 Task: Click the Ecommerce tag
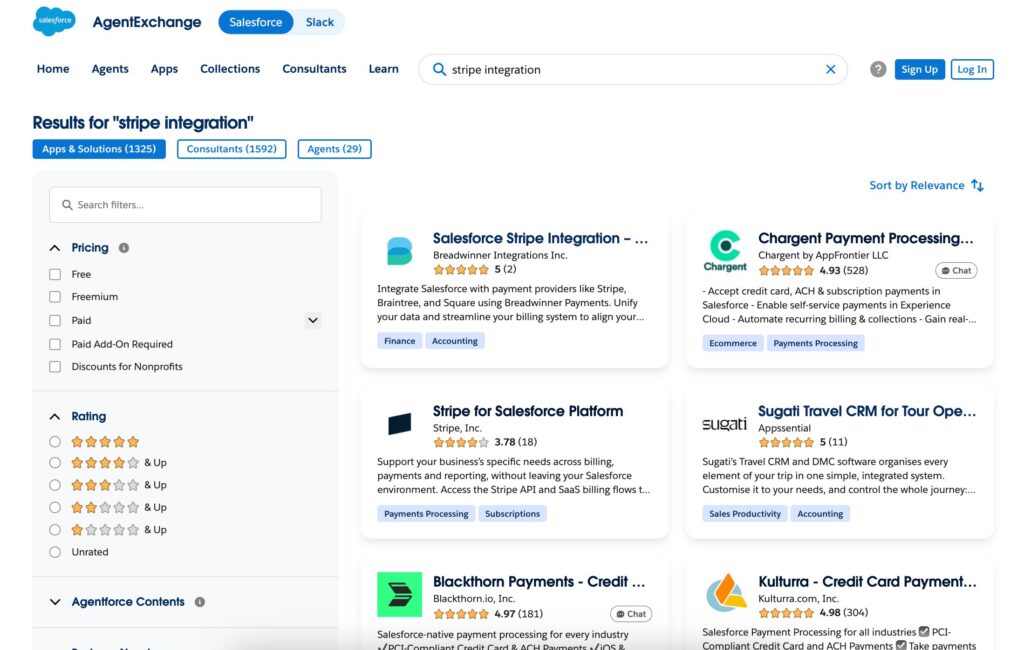[733, 343]
